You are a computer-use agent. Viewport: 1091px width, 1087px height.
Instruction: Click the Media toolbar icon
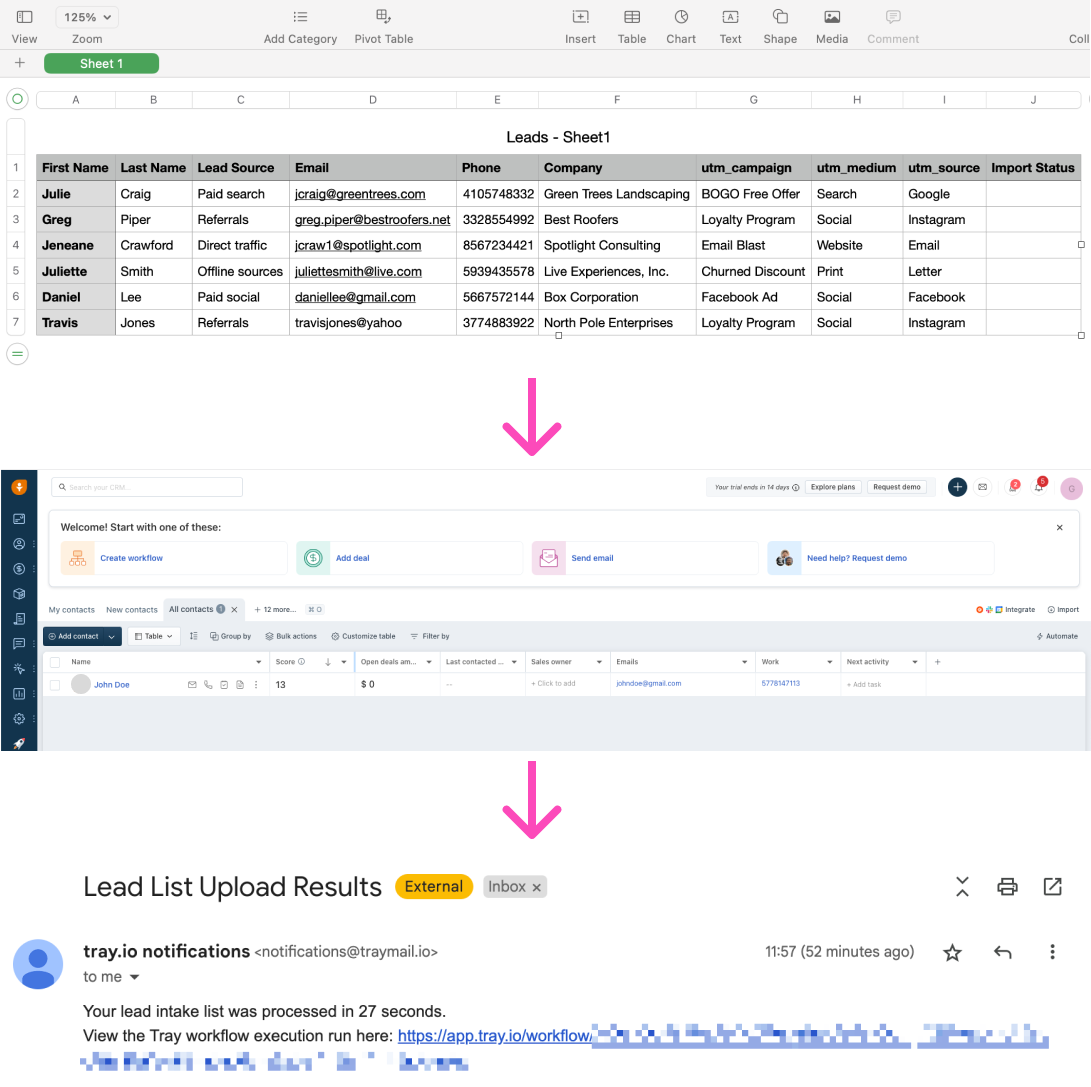[832, 17]
